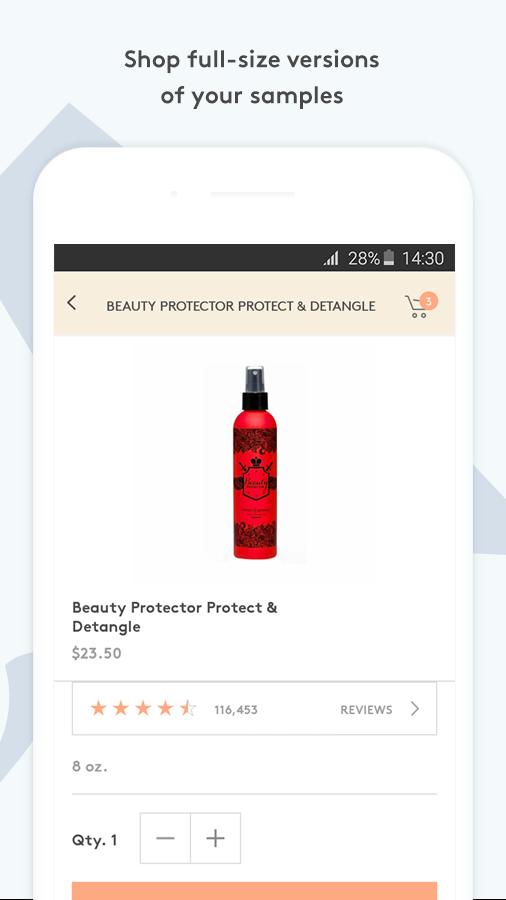The height and width of the screenshot is (900, 506).
Task: Tap the third rating star
Action: (x=143, y=708)
